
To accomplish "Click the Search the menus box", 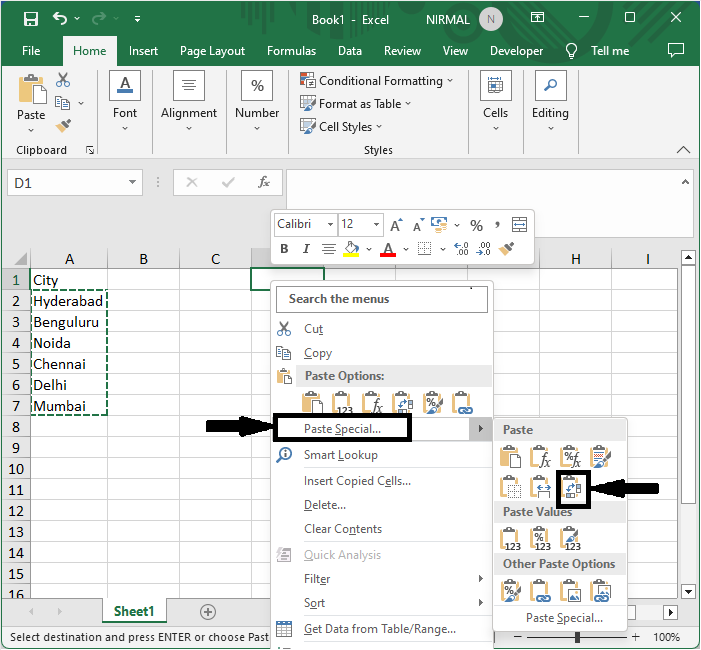I will pyautogui.click(x=383, y=299).
